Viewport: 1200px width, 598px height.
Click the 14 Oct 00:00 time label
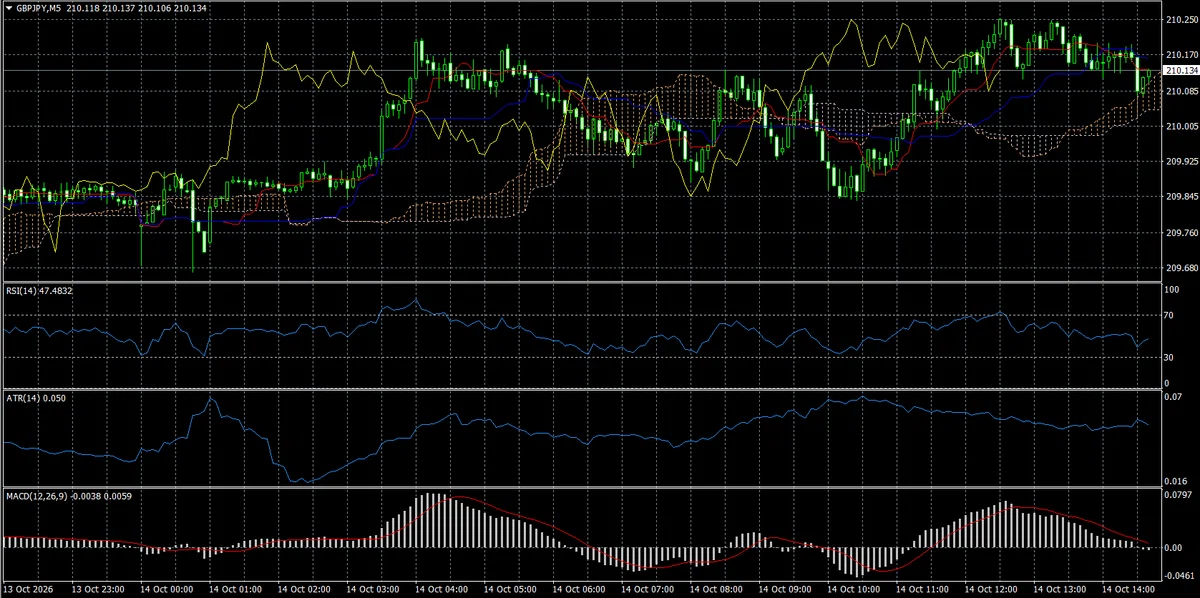166,590
